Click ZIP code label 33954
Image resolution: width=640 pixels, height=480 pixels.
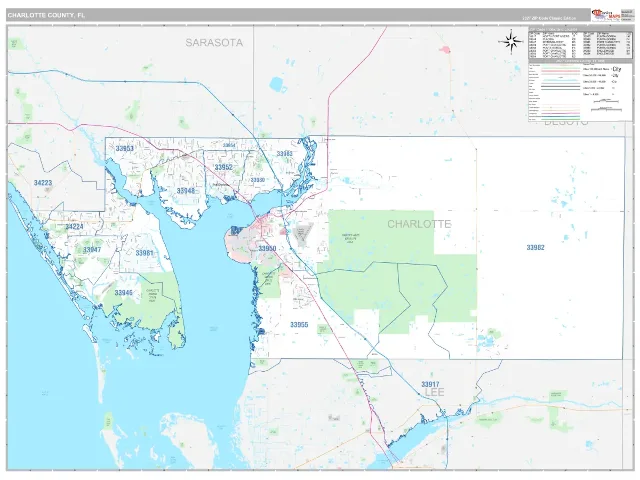(x=229, y=145)
